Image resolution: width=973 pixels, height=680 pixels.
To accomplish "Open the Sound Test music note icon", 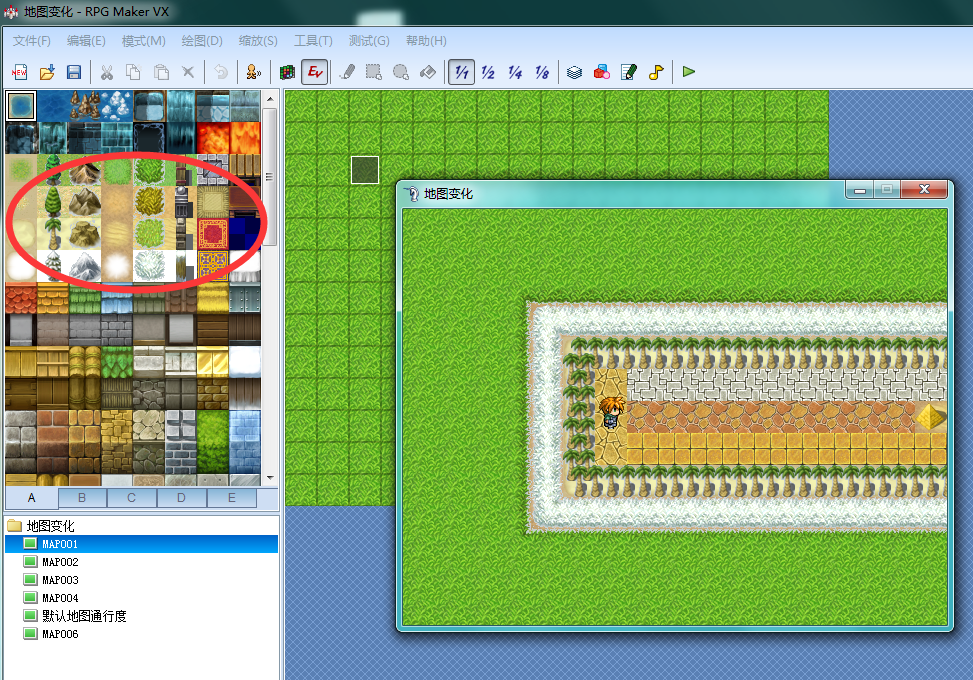I will click(x=656, y=72).
